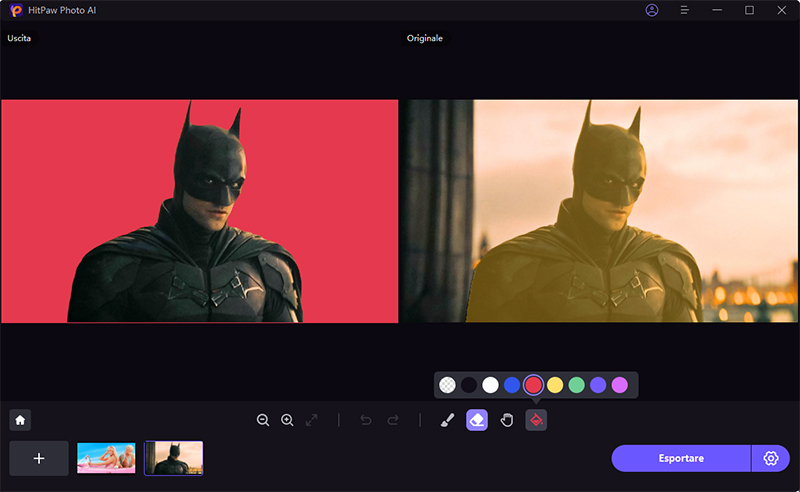The height and width of the screenshot is (492, 800).
Task: Pick the yellow background color
Action: (555, 385)
